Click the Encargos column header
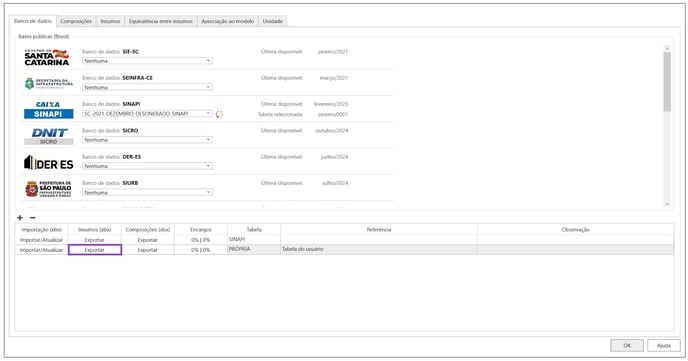The height and width of the screenshot is (361, 688). (x=201, y=229)
